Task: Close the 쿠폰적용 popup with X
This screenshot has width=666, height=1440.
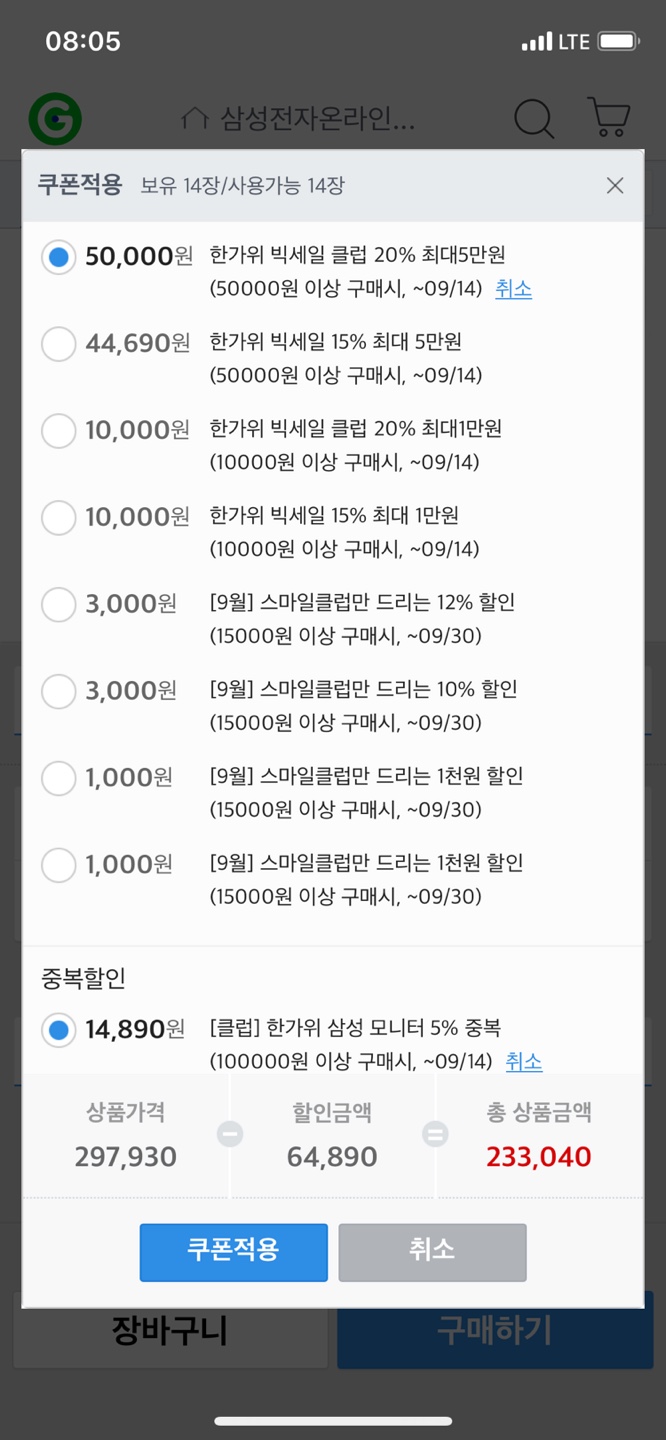Action: pyautogui.click(x=615, y=186)
